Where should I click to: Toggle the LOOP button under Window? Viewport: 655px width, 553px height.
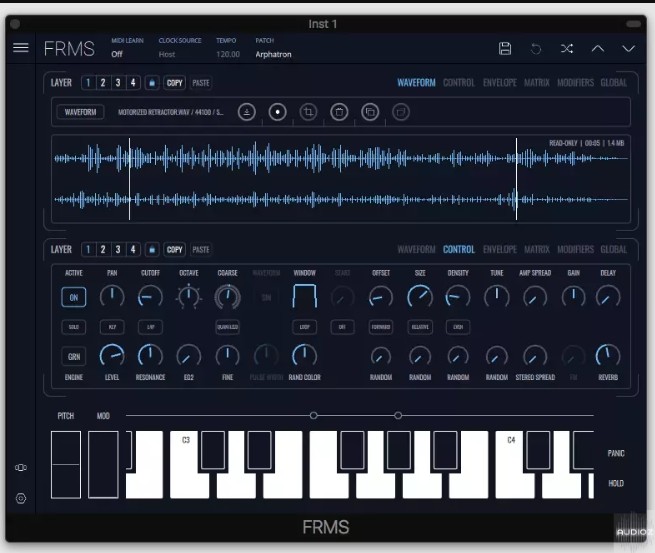tap(305, 327)
